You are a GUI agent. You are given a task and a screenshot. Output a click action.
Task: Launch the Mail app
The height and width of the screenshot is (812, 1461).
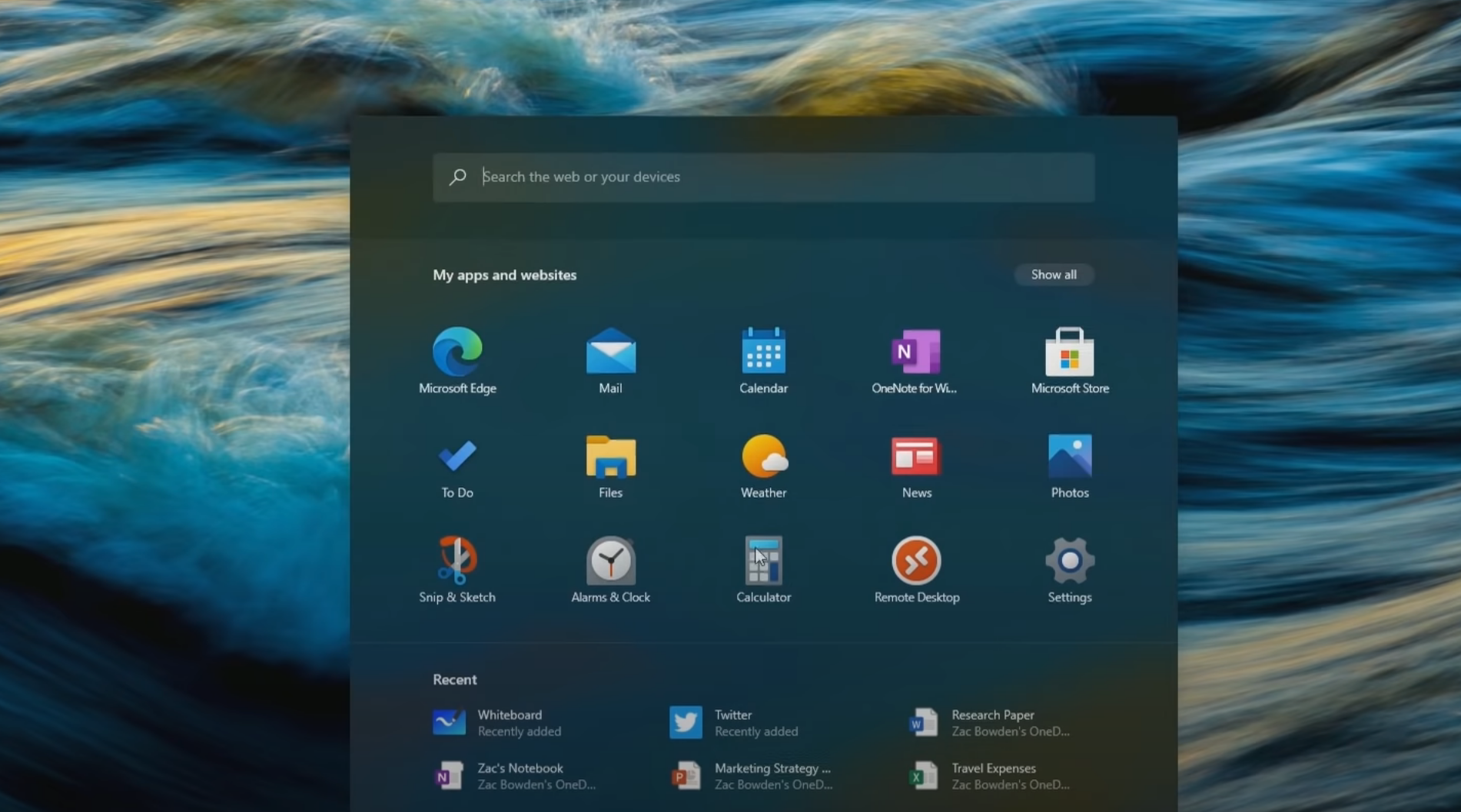click(x=609, y=361)
